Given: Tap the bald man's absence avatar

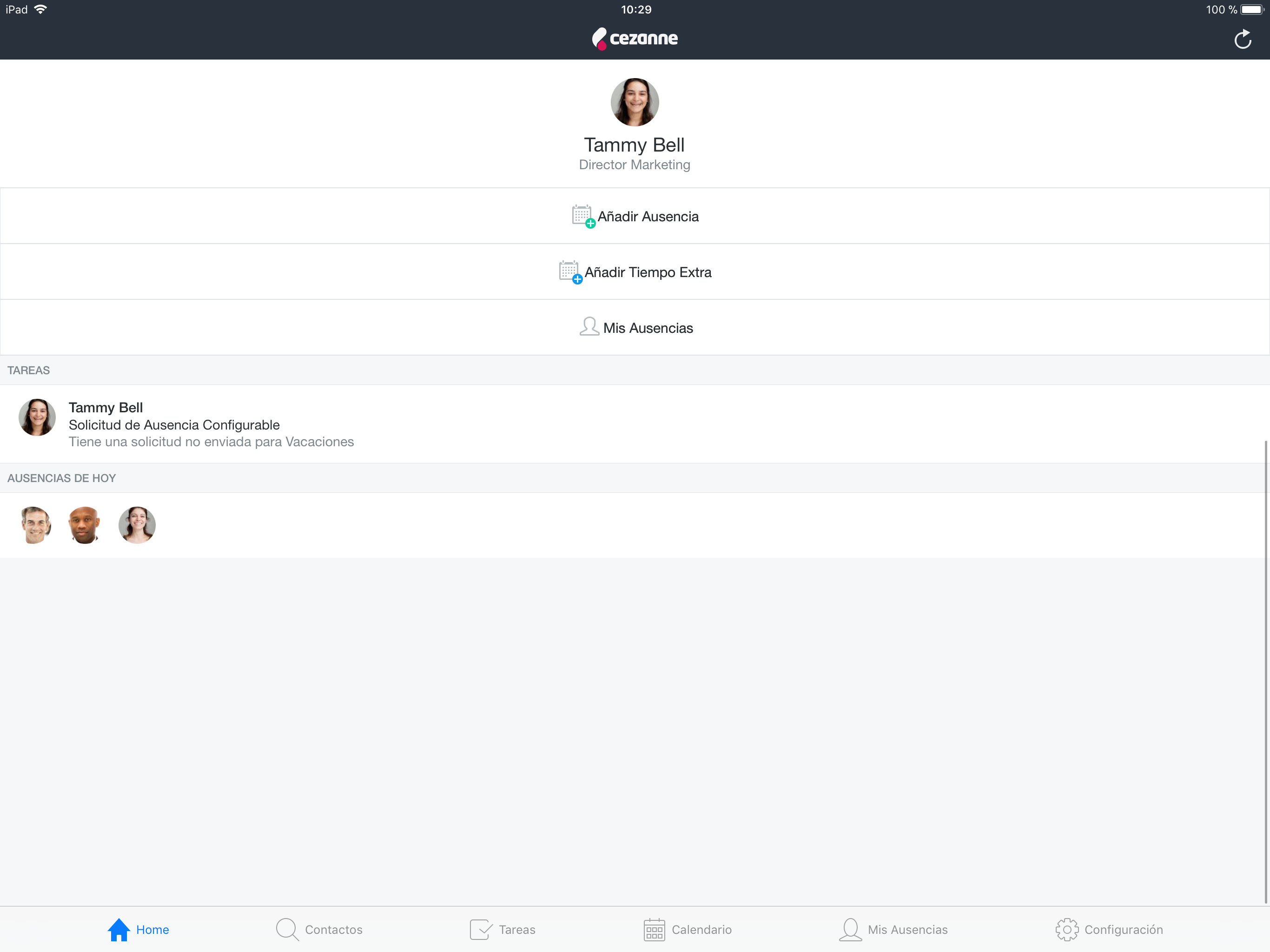Looking at the screenshot, I should (x=85, y=525).
